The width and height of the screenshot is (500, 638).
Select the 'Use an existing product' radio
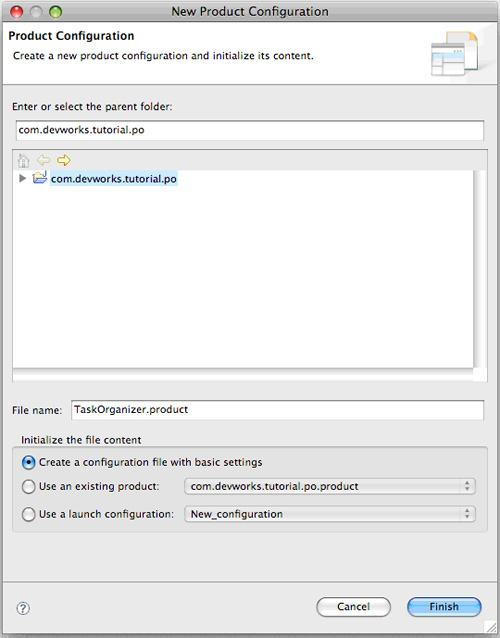pos(28,487)
